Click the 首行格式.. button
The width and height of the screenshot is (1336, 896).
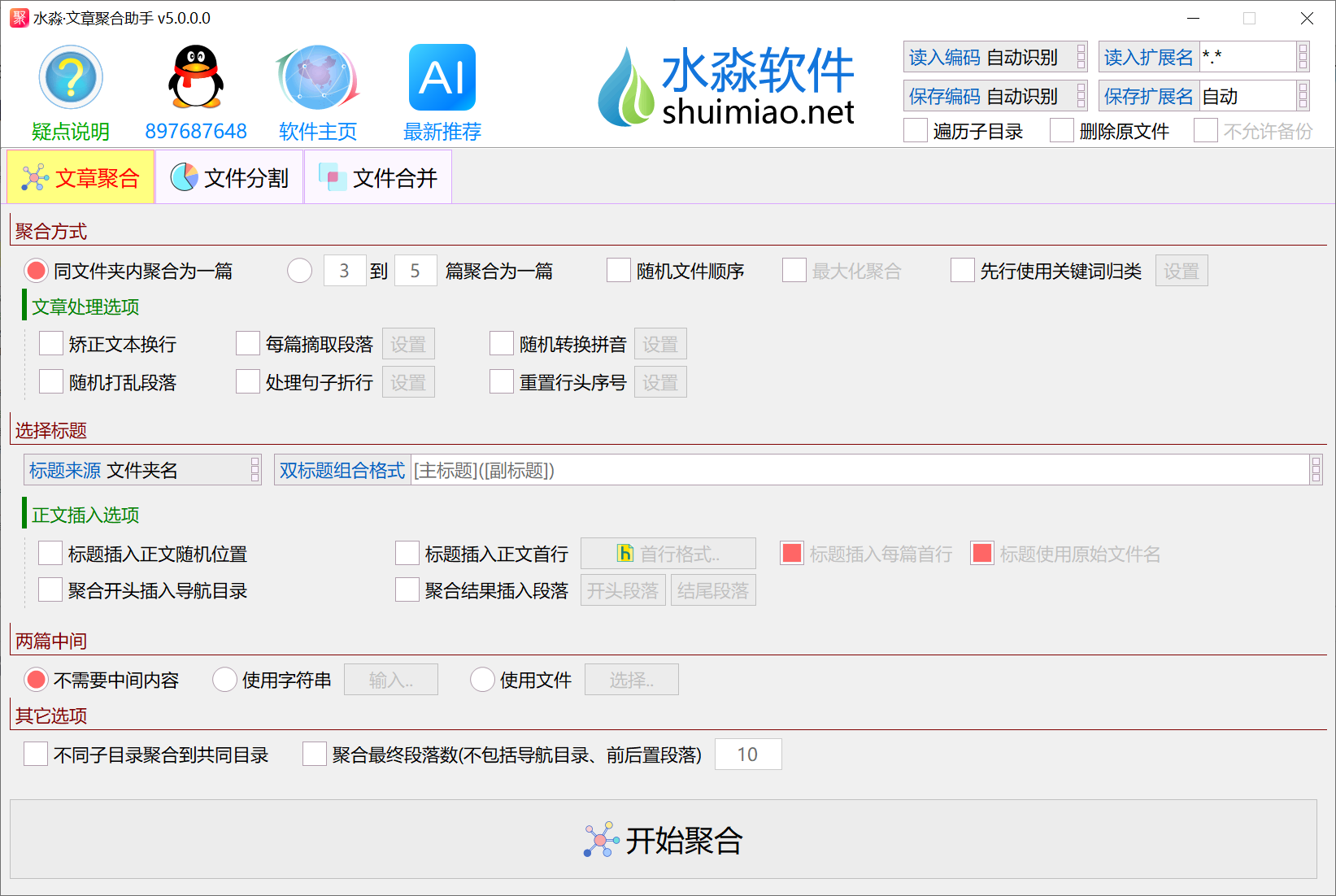668,554
